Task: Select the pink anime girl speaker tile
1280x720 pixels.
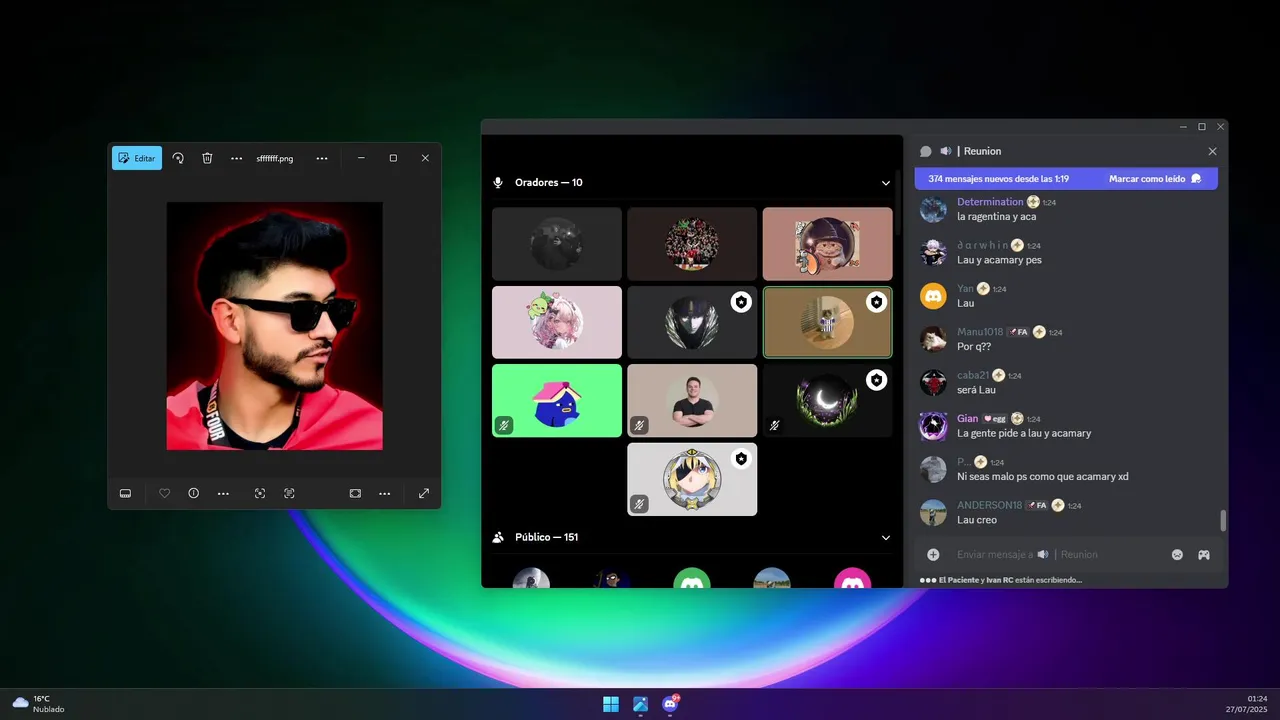Action: (557, 322)
